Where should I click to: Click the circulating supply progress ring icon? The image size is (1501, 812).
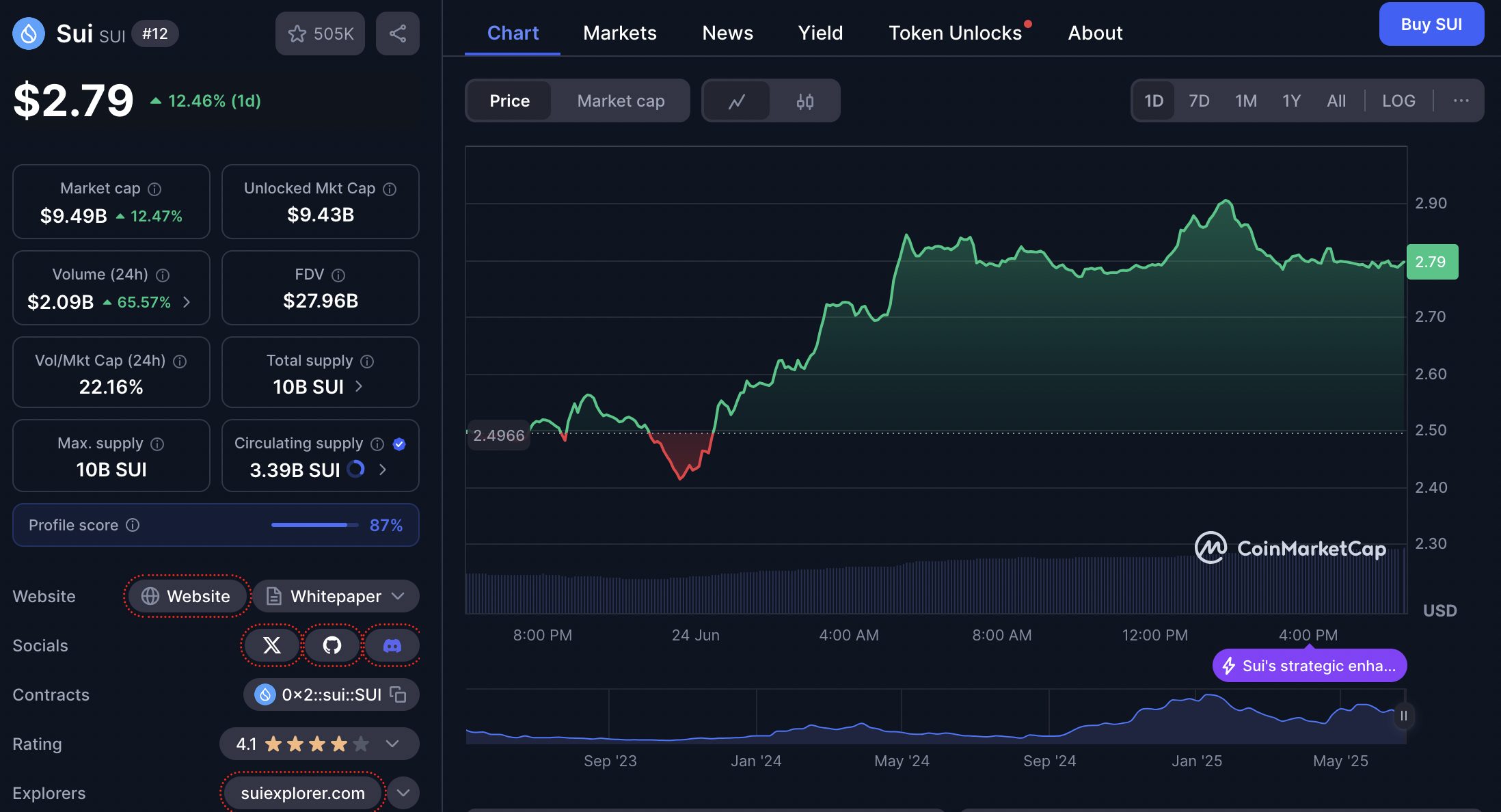tap(355, 469)
